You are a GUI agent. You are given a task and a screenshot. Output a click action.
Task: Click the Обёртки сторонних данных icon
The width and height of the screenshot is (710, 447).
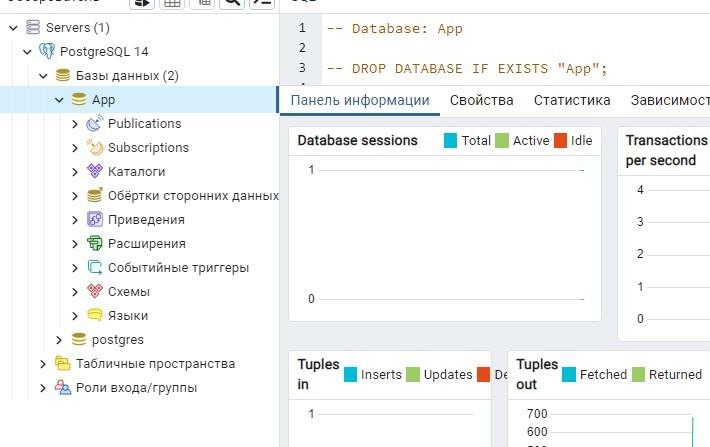pos(95,195)
